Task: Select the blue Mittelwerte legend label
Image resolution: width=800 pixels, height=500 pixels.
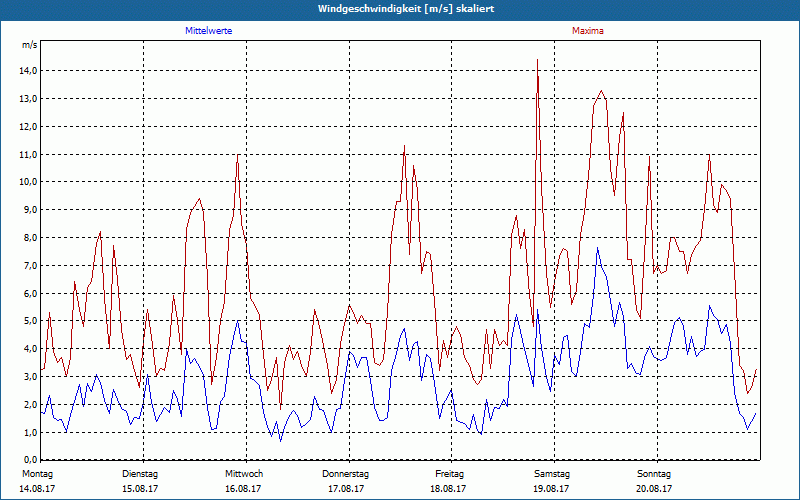Action: tap(209, 31)
